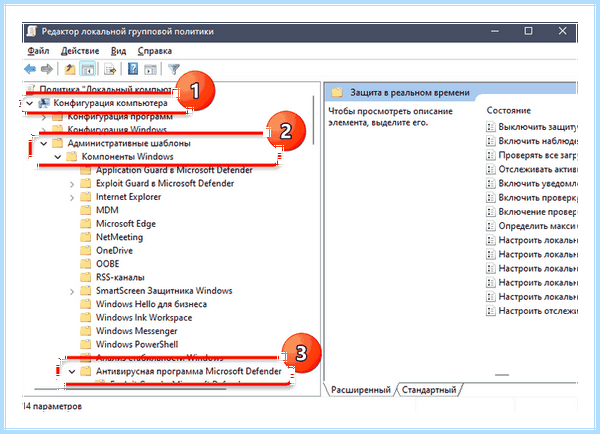Click the Forward arrow toolbar icon
The image size is (600, 434).
click(47, 69)
